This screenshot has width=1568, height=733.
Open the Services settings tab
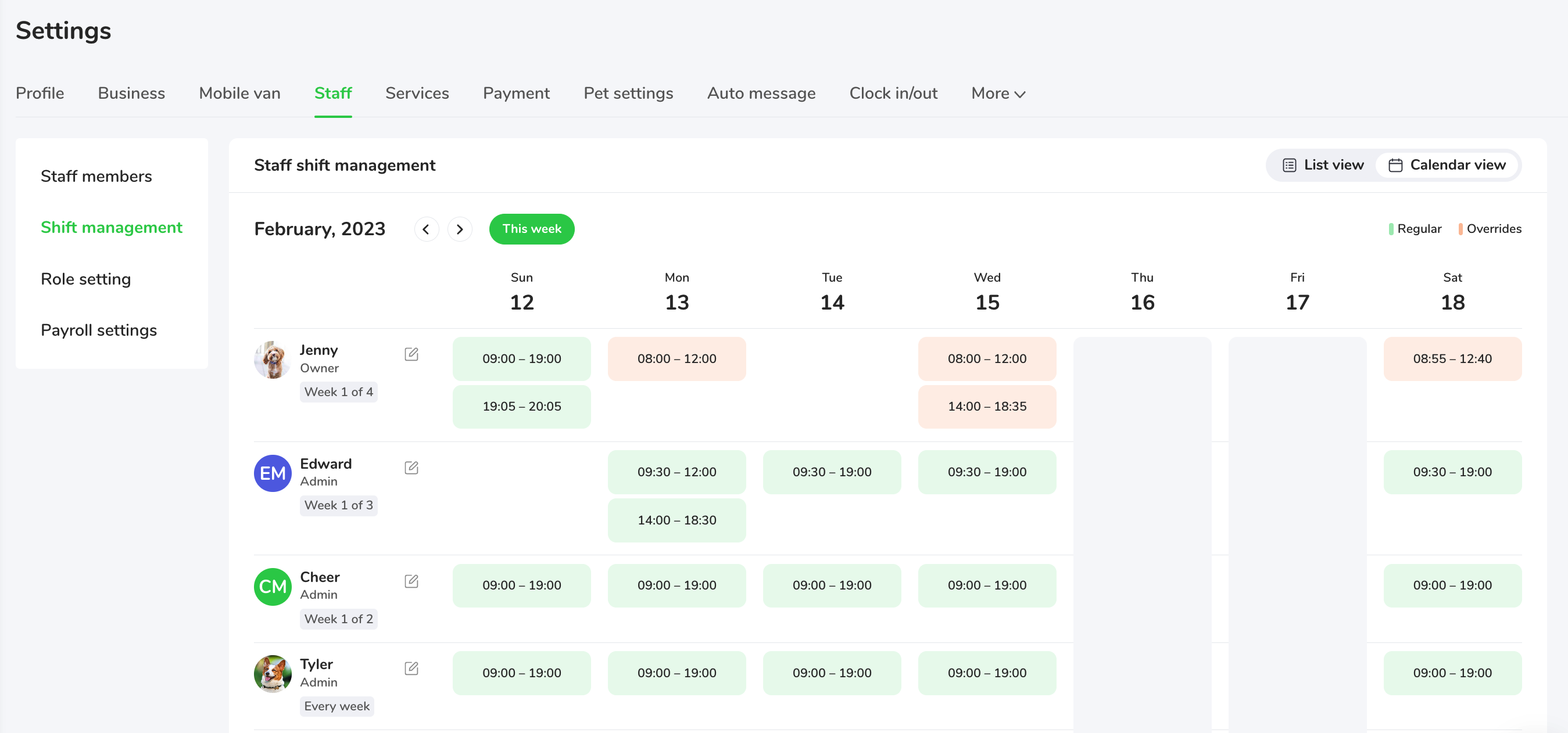point(417,93)
